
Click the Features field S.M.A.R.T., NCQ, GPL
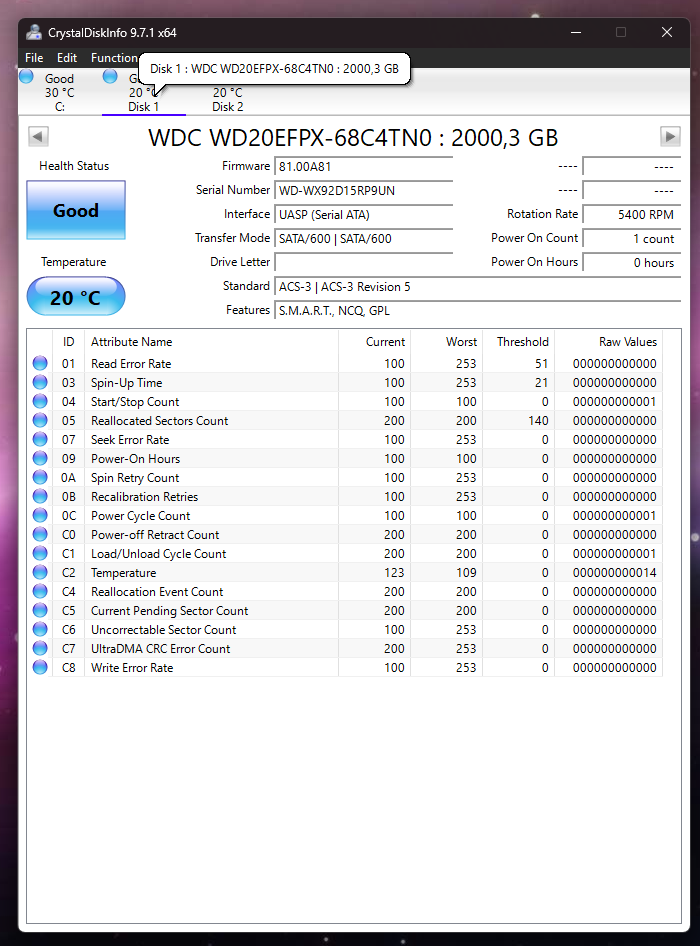coord(477,311)
